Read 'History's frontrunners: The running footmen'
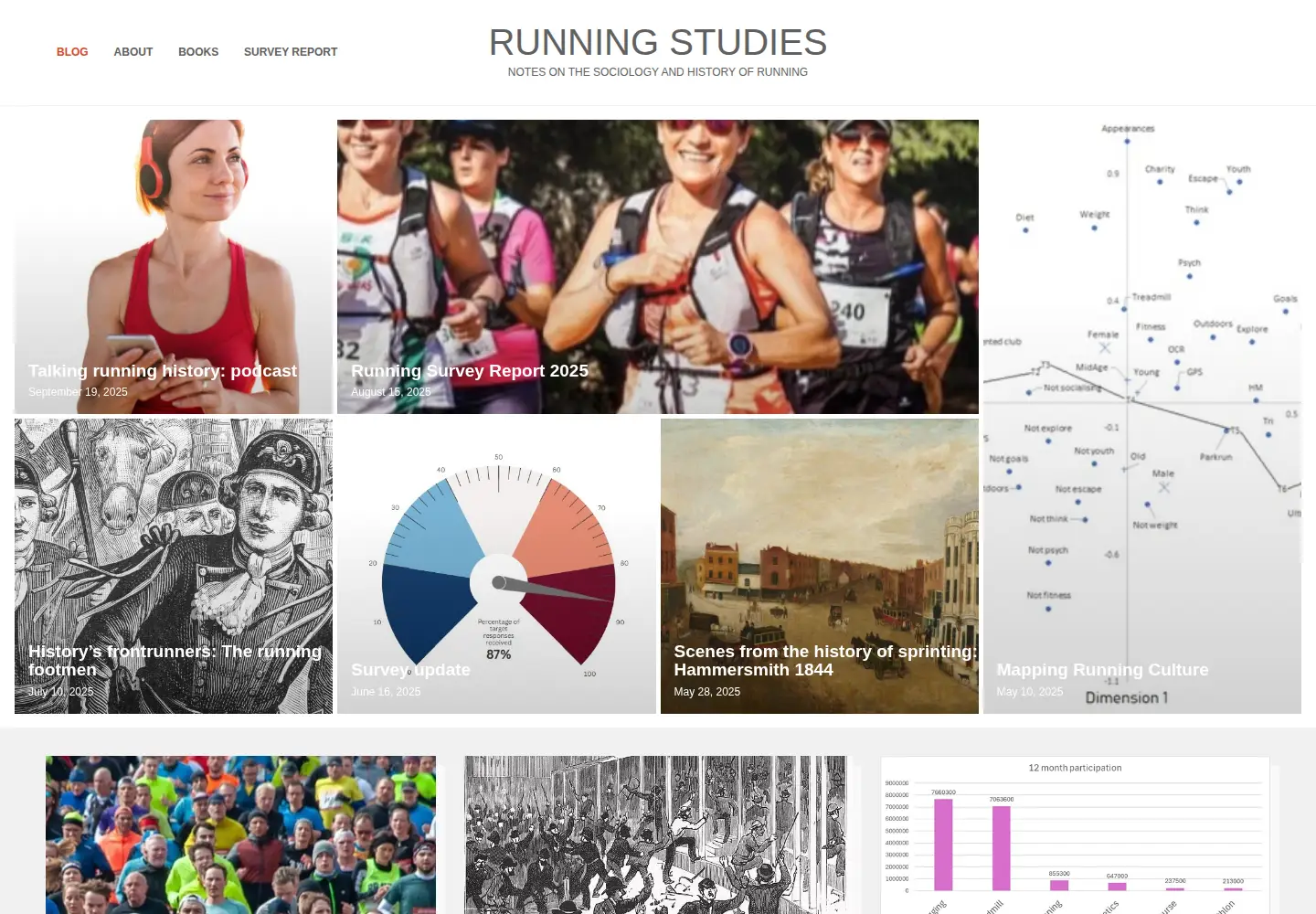Viewport: 1316px width, 914px height. coord(175,661)
